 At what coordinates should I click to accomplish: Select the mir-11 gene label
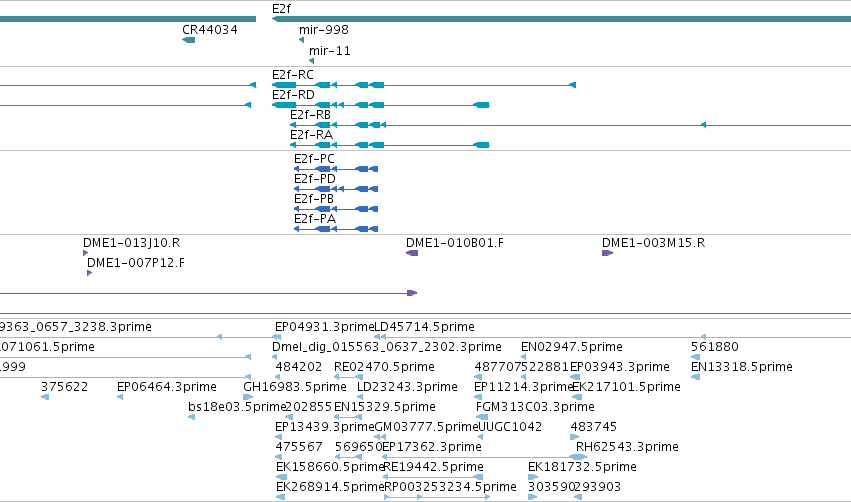point(329,51)
